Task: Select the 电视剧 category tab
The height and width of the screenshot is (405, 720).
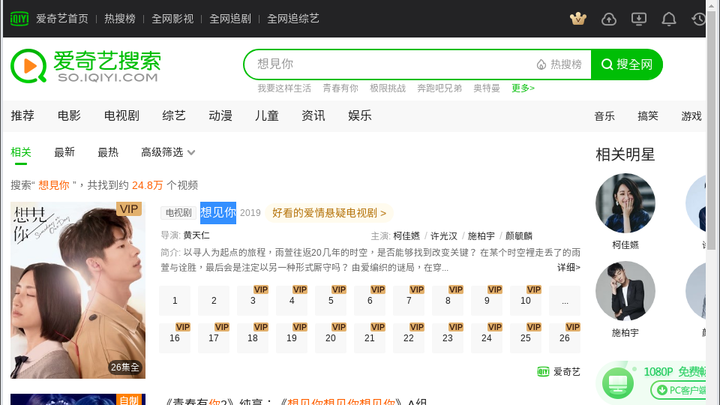Action: click(122, 116)
